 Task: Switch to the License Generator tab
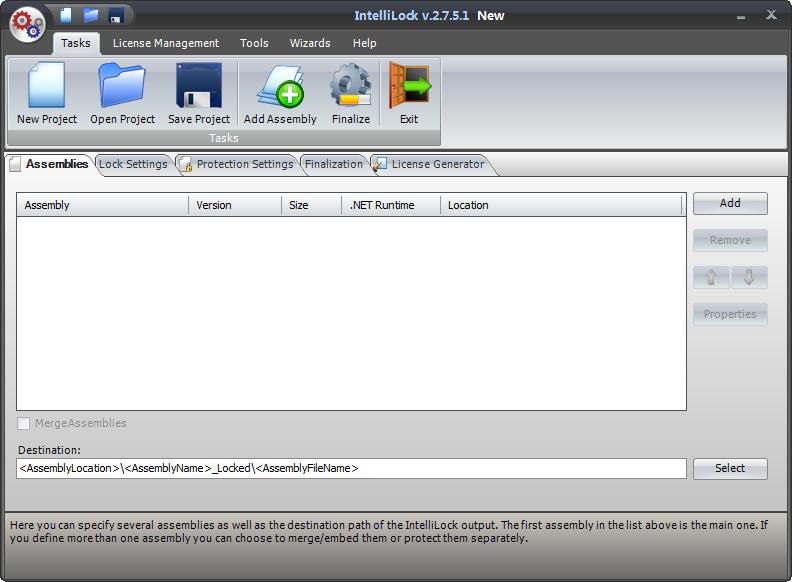pyautogui.click(x=430, y=164)
